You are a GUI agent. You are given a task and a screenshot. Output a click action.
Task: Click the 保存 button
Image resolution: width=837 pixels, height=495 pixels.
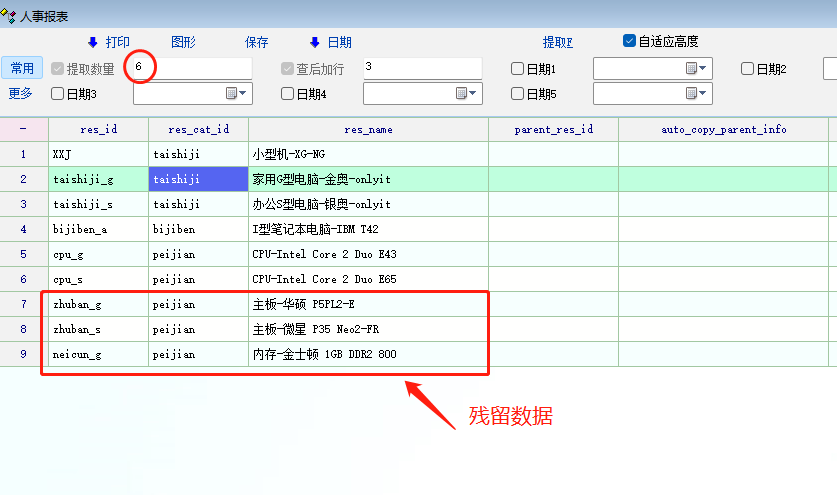pos(257,42)
